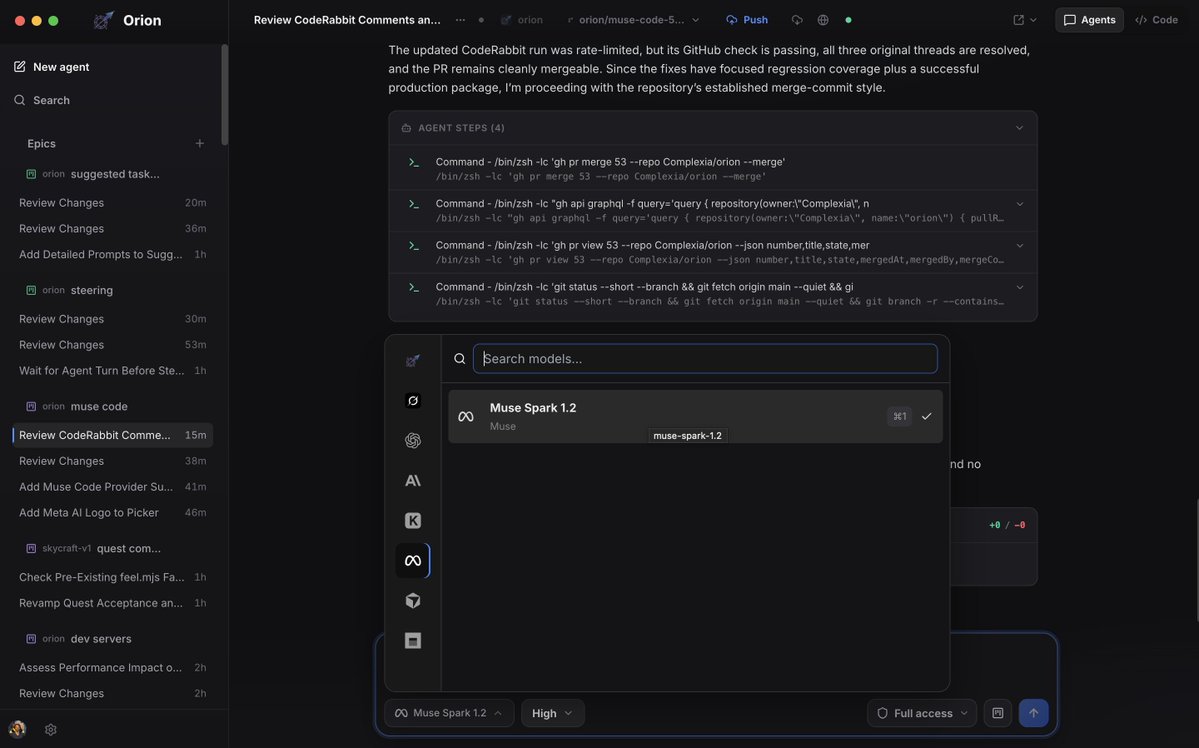The image size is (1199, 748).
Task: Open the Review Changes item from 30m ago
Action: pos(112,319)
